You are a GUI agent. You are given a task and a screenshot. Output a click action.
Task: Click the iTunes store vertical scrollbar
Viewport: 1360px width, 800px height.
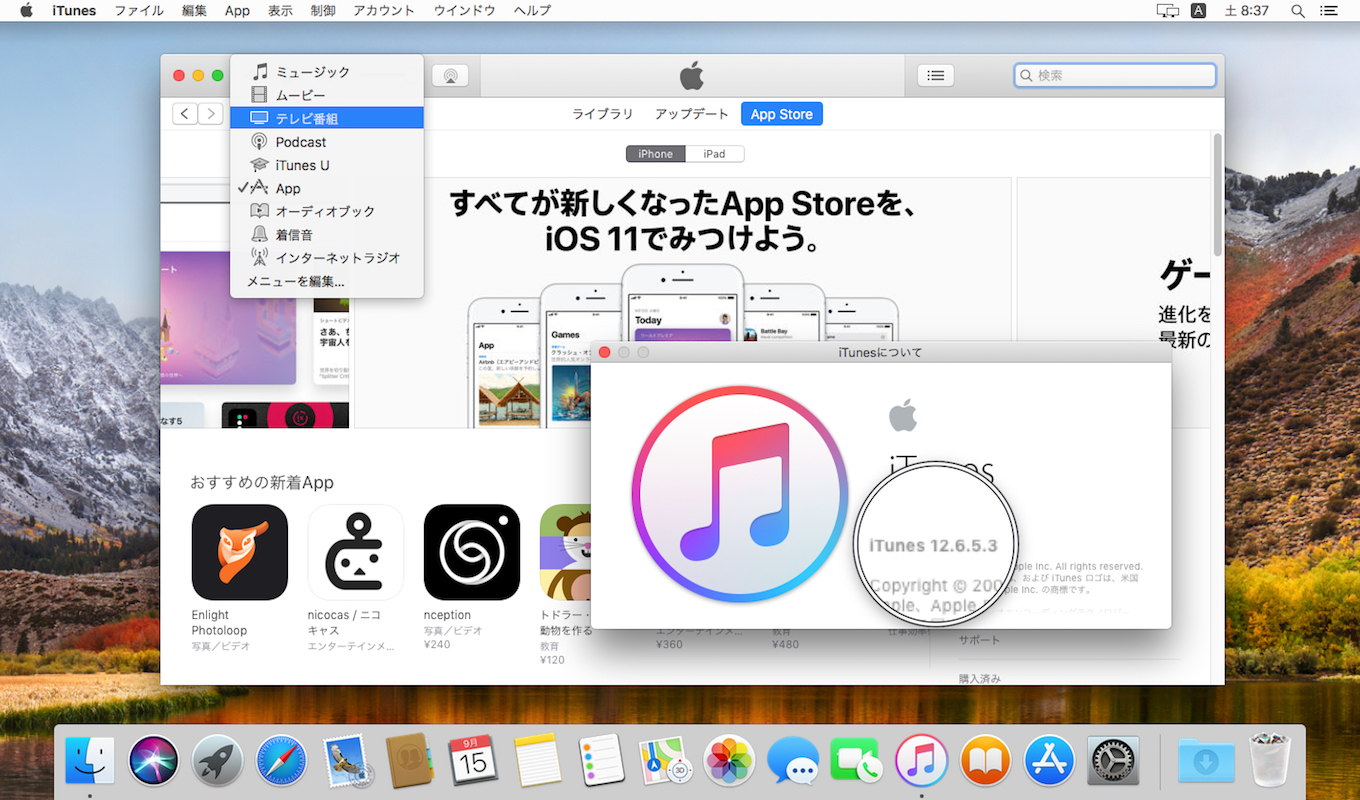click(1217, 195)
